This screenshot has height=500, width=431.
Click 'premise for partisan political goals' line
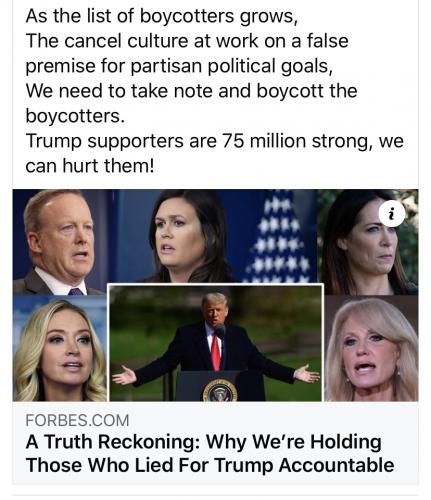point(179,66)
